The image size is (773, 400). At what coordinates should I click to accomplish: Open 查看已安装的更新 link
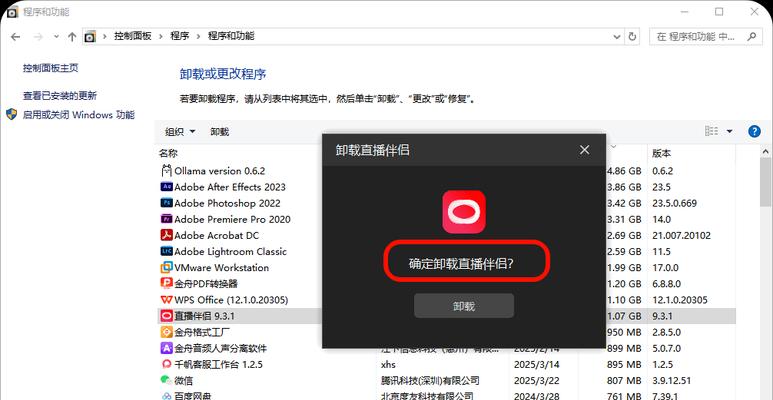[60, 96]
